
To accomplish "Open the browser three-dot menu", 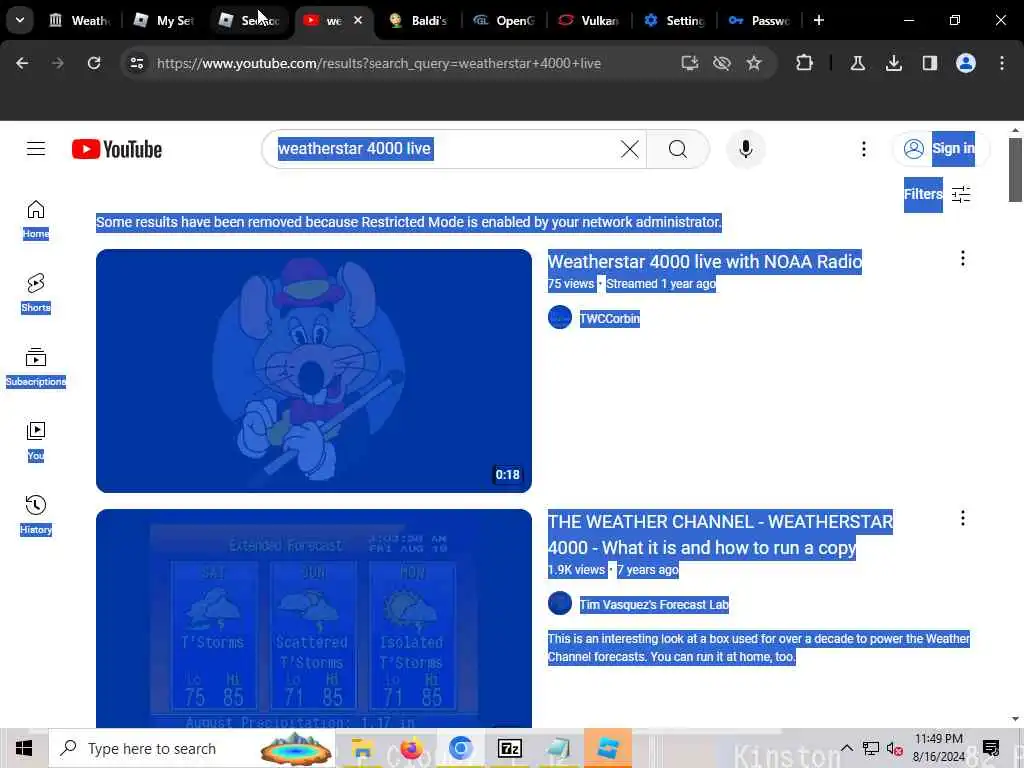I will coord(1002,63).
